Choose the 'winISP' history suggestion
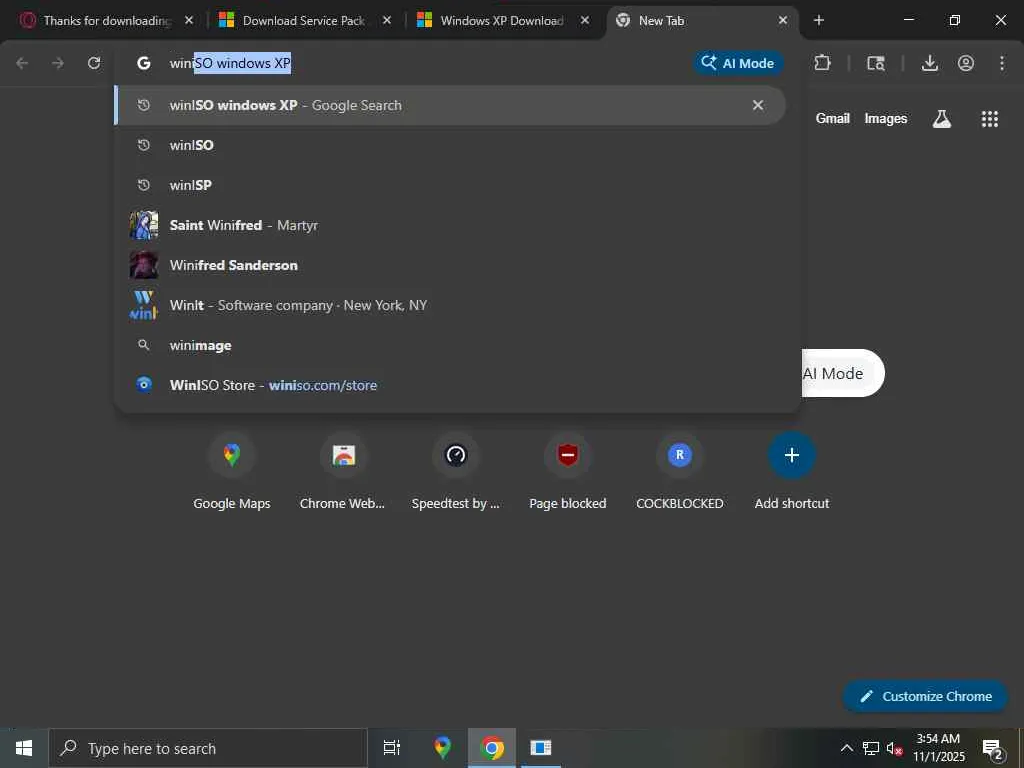Viewport: 1024px width, 768px height. click(450, 185)
